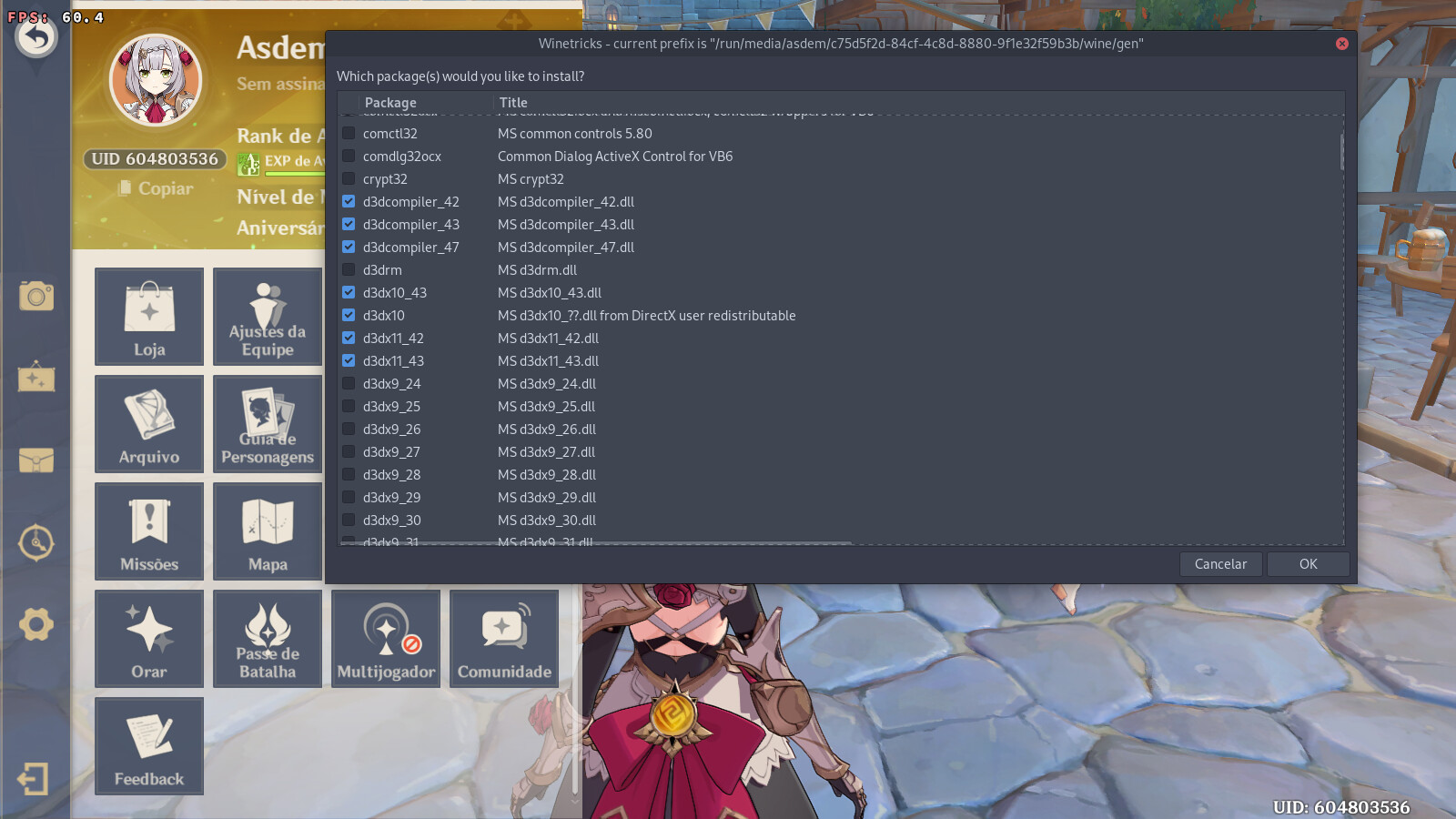The width and height of the screenshot is (1456, 819).
Task: Click the horizontal scrollbar under package list
Action: pyautogui.click(x=597, y=543)
